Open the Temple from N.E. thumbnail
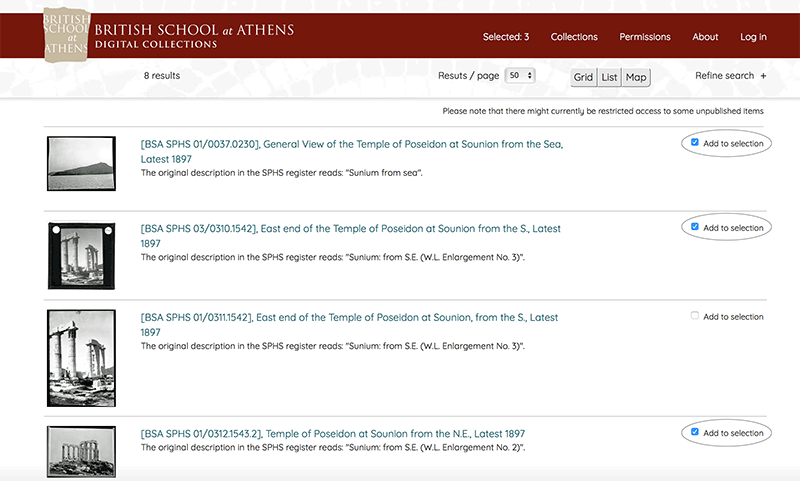The height and width of the screenshot is (481, 800). pos(75,452)
